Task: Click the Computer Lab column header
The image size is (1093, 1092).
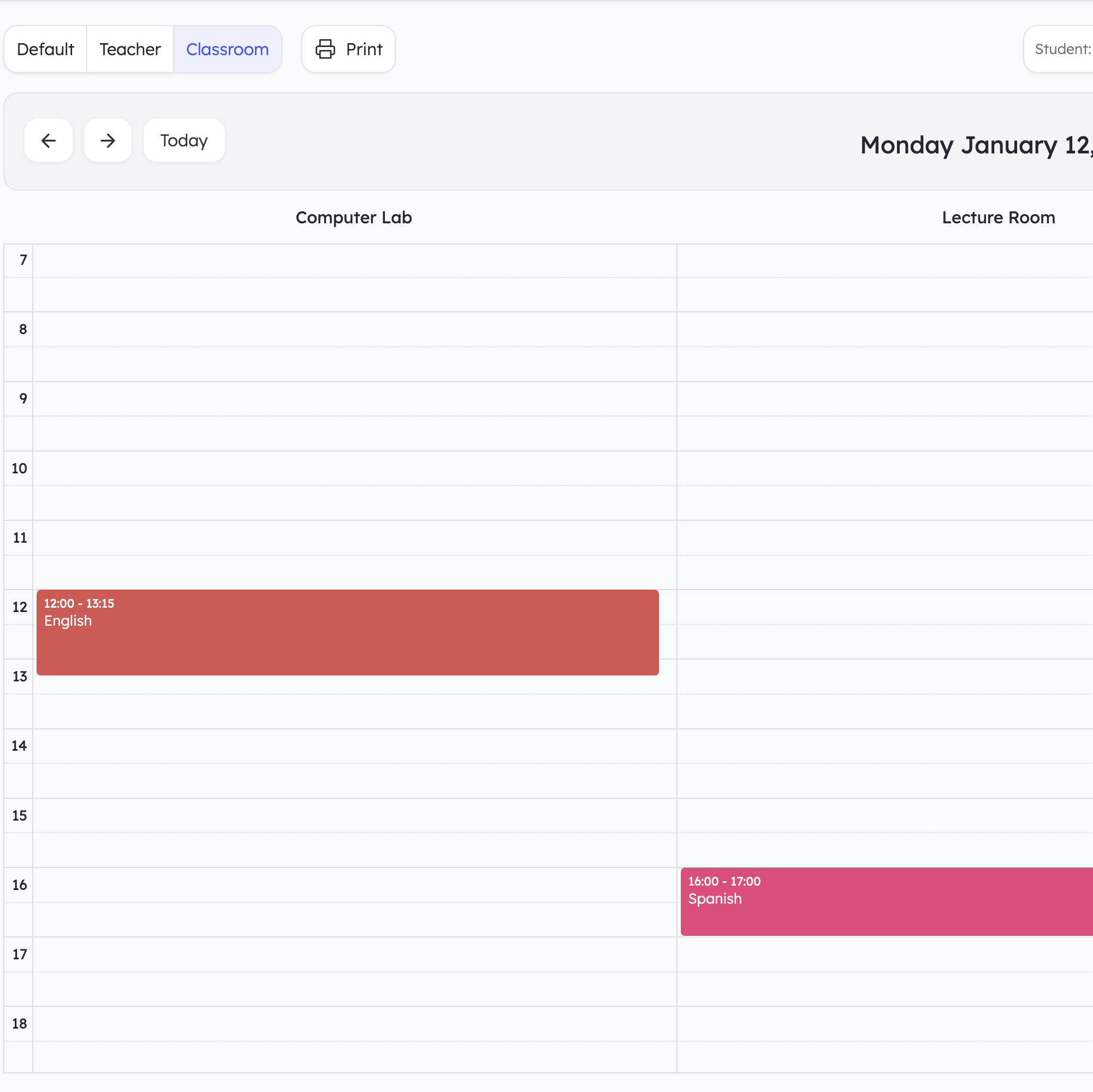Action: pos(354,217)
